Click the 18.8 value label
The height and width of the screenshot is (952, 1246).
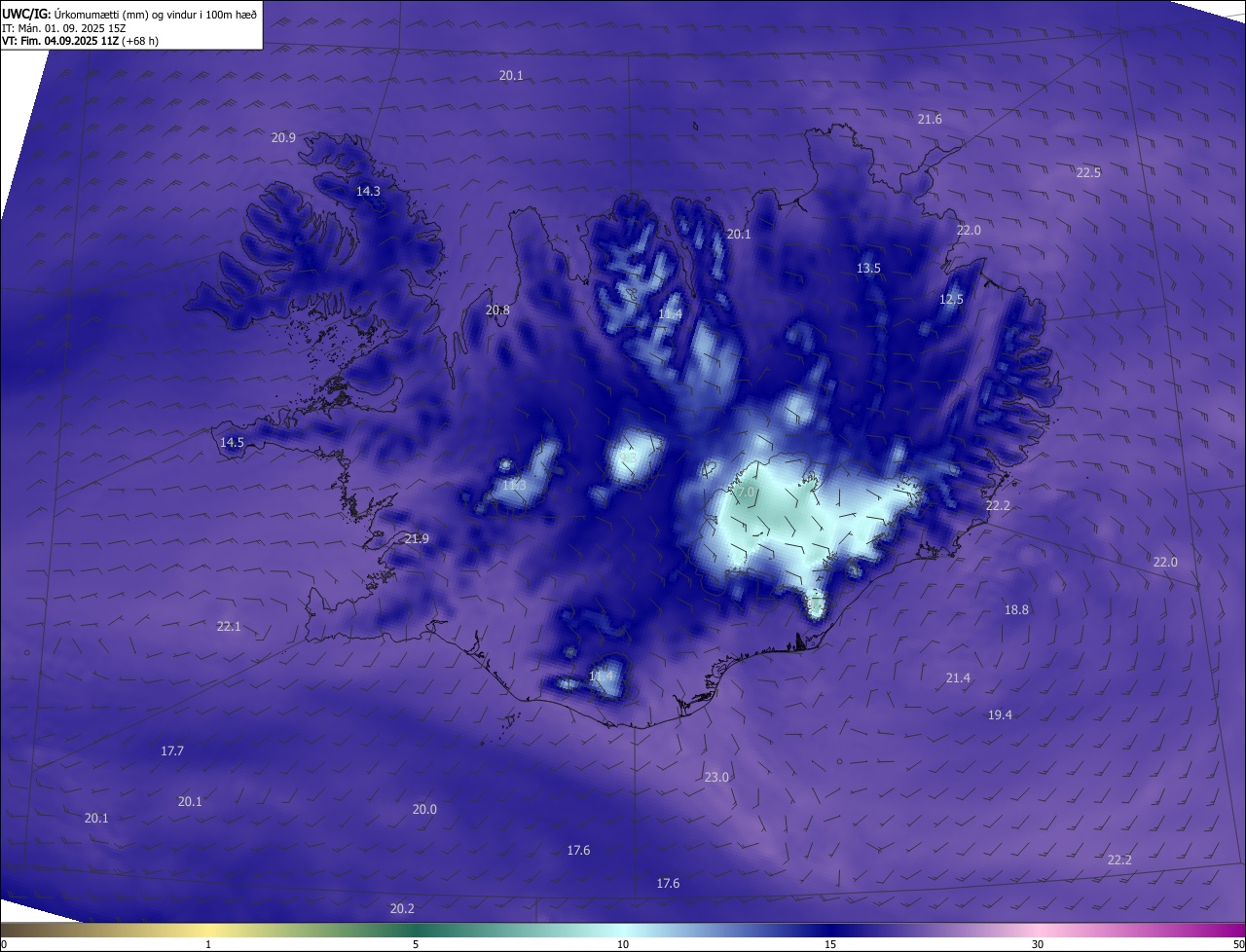[x=1016, y=610]
